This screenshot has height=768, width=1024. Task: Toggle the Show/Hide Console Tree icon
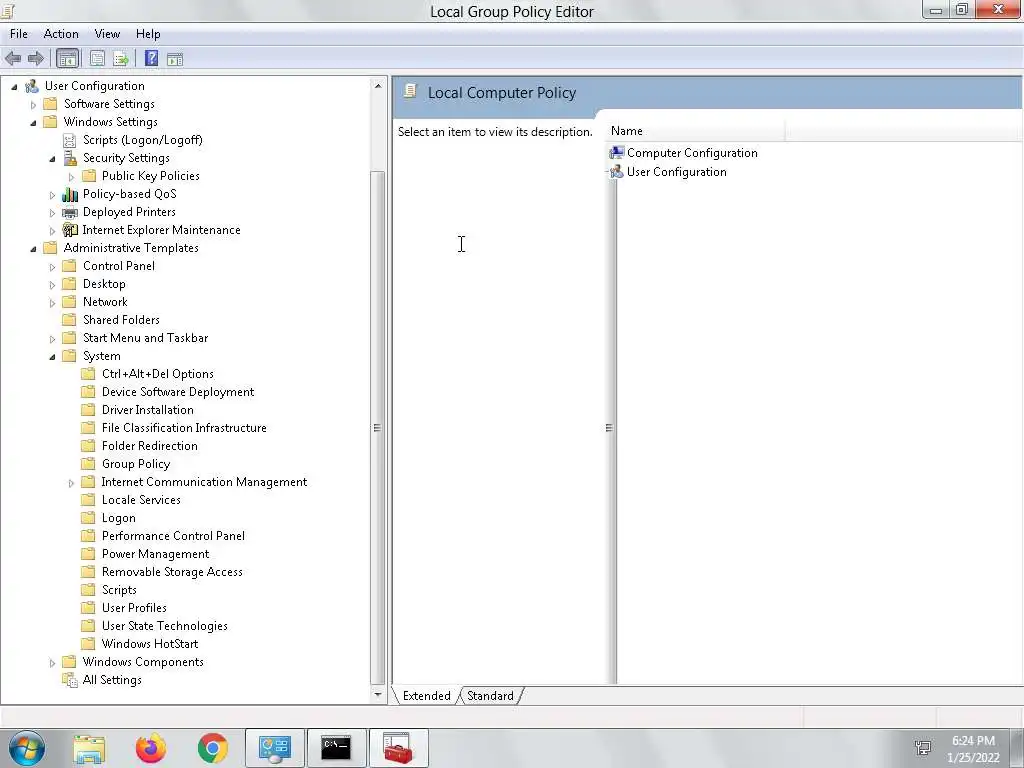click(x=67, y=59)
